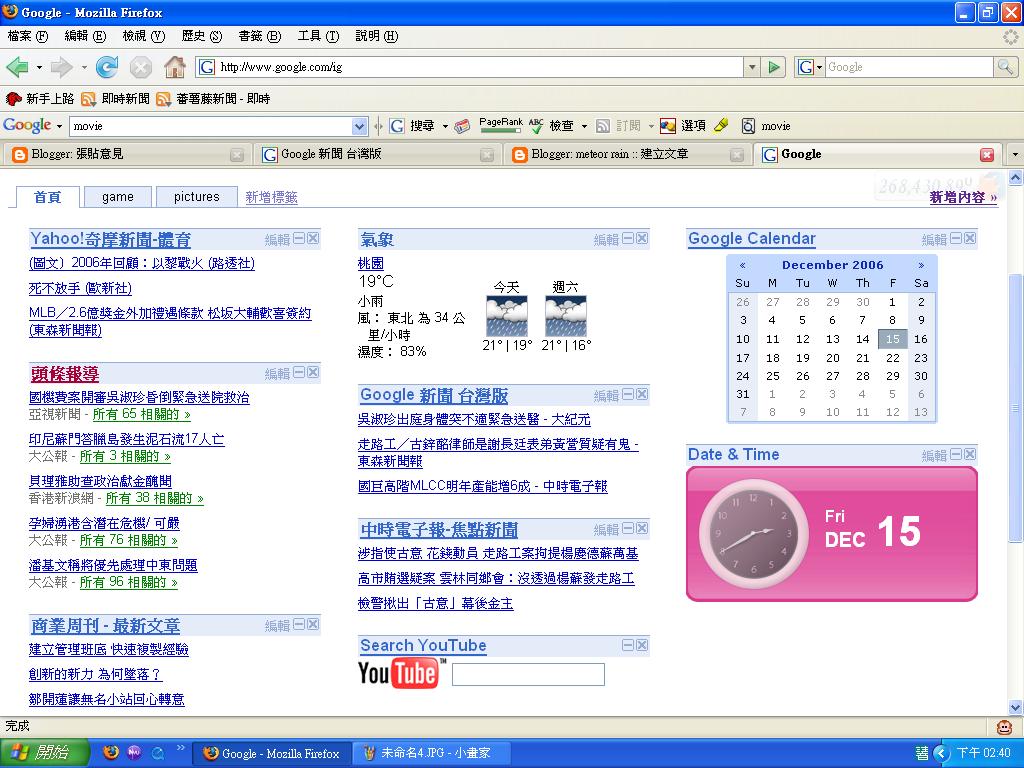Click the highlighter icon in Google Toolbar
The height and width of the screenshot is (768, 1024).
click(721, 125)
